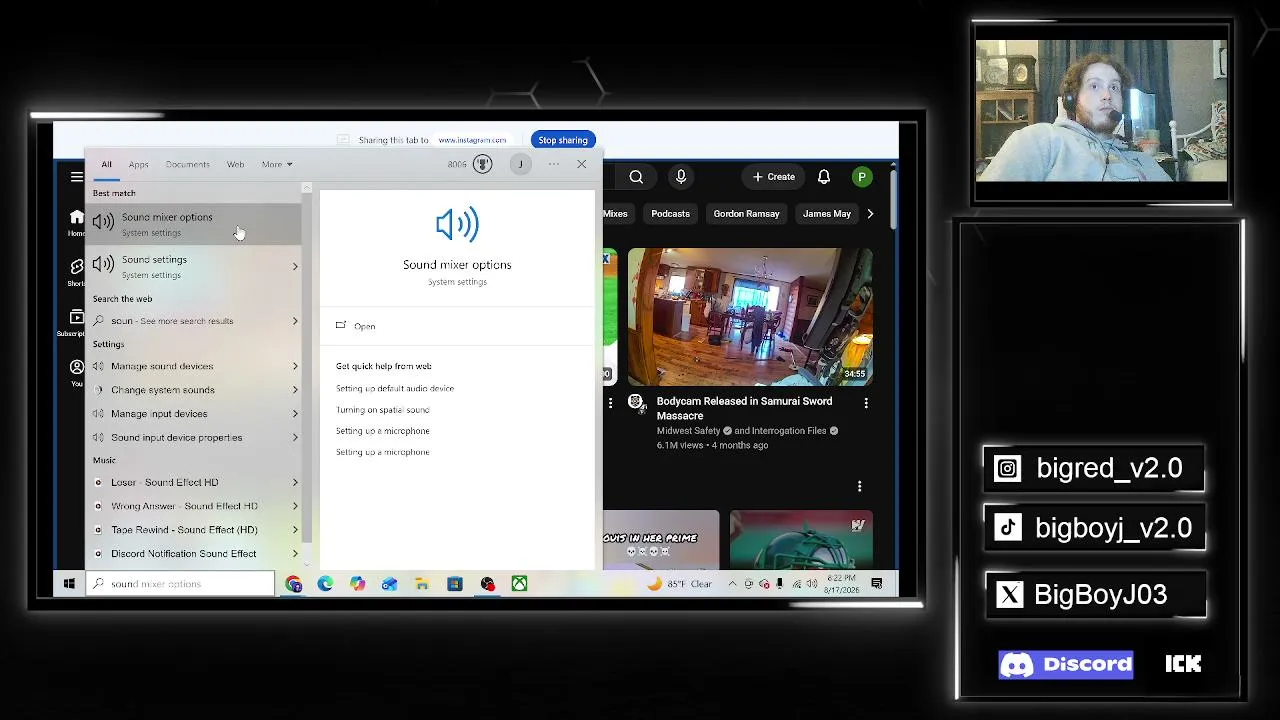Expand Loser - Sound Effect HD arrow
The image size is (1280, 720).
coord(295,482)
